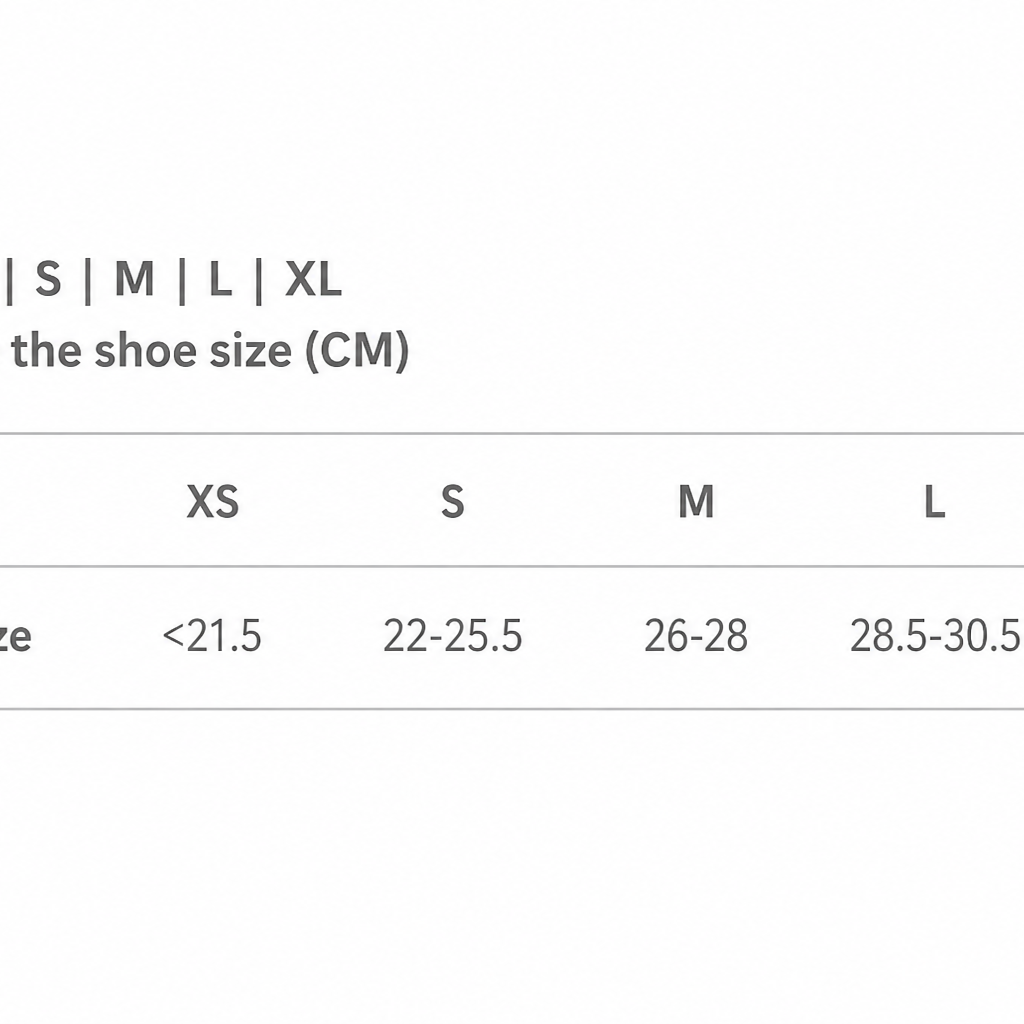Select the 28.5-30.5 cell under L
The image size is (1024, 1024).
[935, 635]
